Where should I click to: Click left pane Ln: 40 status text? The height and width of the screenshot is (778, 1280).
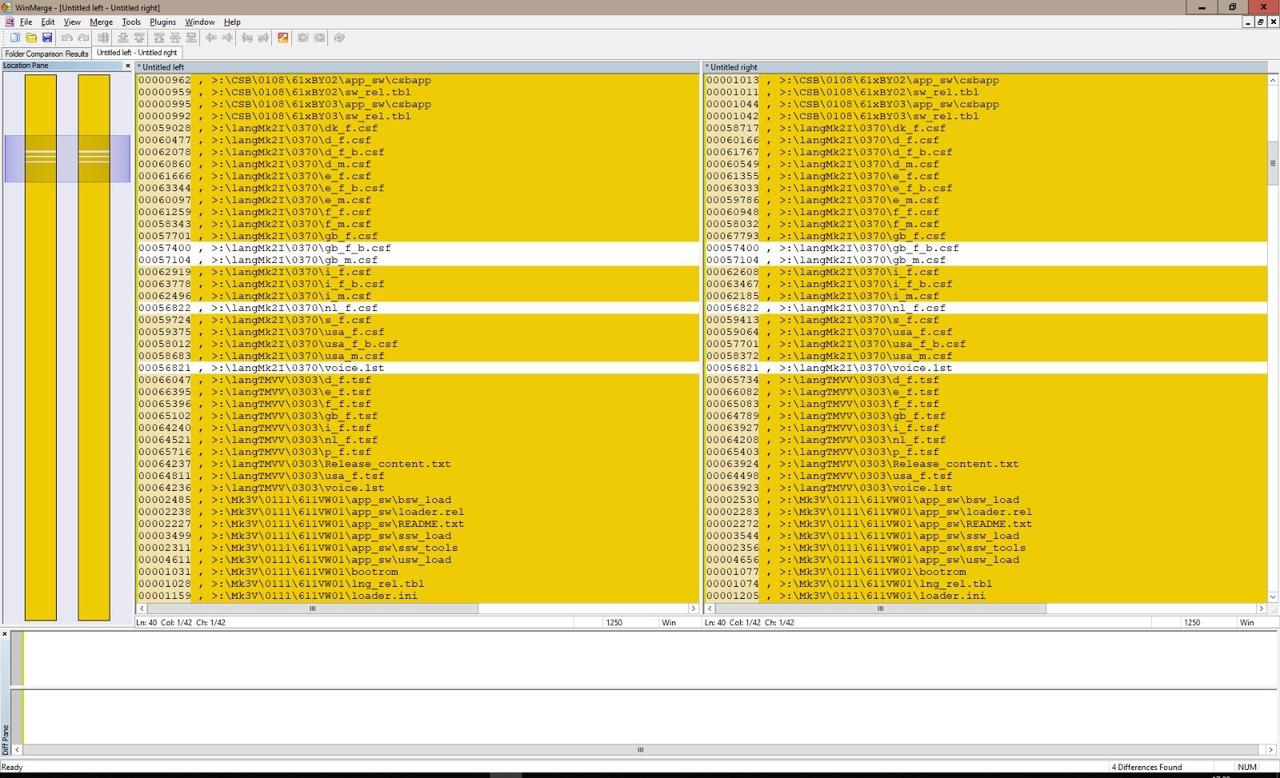(146, 622)
